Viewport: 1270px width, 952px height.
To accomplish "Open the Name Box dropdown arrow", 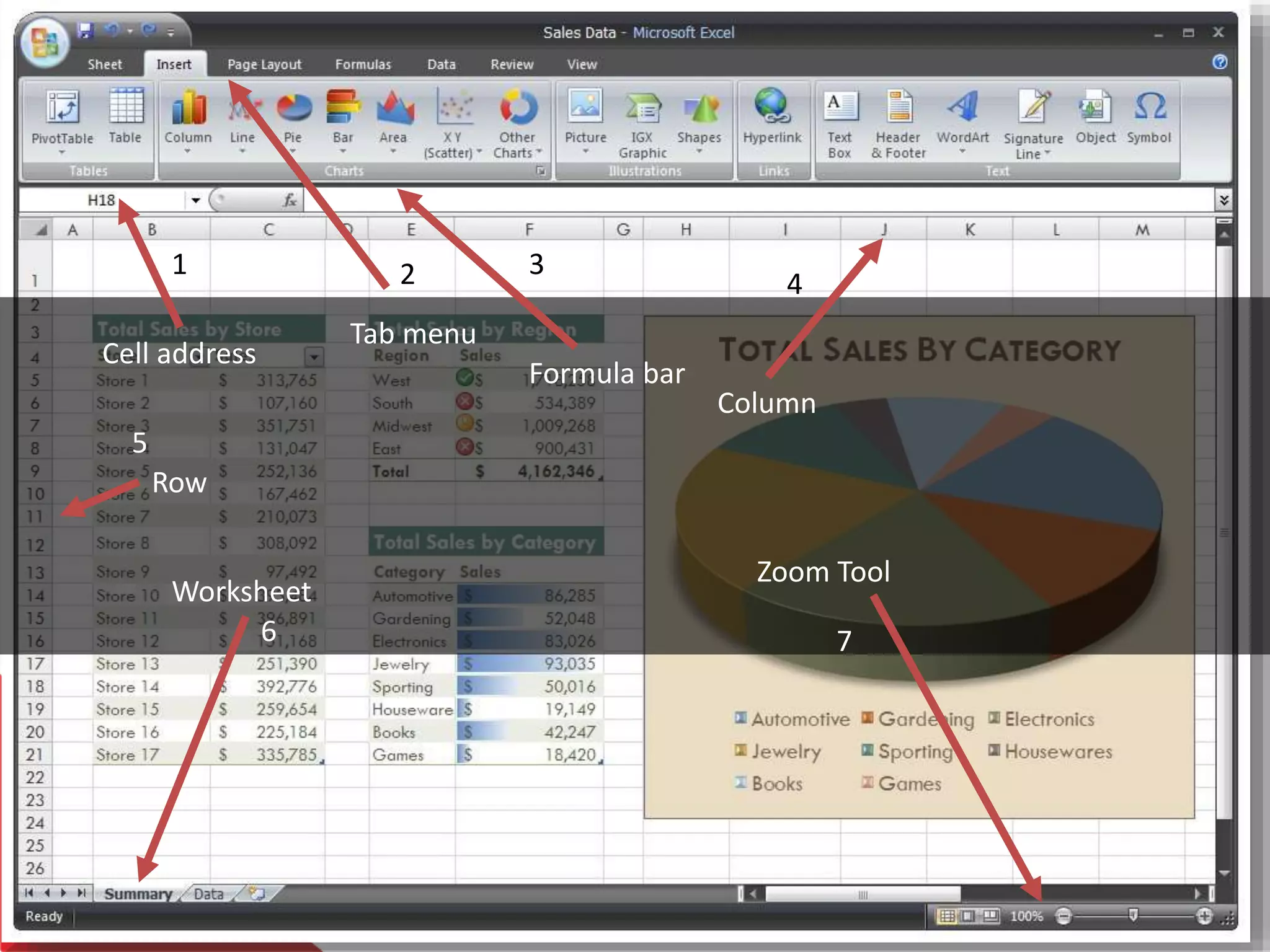I will pyautogui.click(x=195, y=200).
